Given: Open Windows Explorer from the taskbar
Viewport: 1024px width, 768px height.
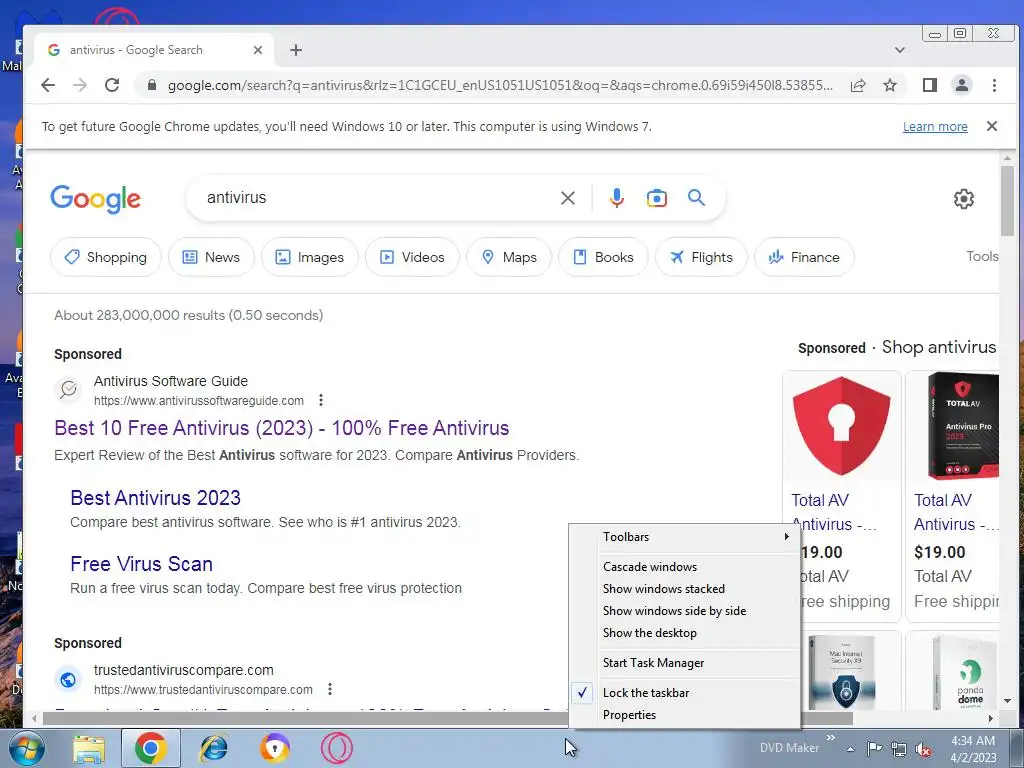Looking at the screenshot, I should (x=89, y=748).
